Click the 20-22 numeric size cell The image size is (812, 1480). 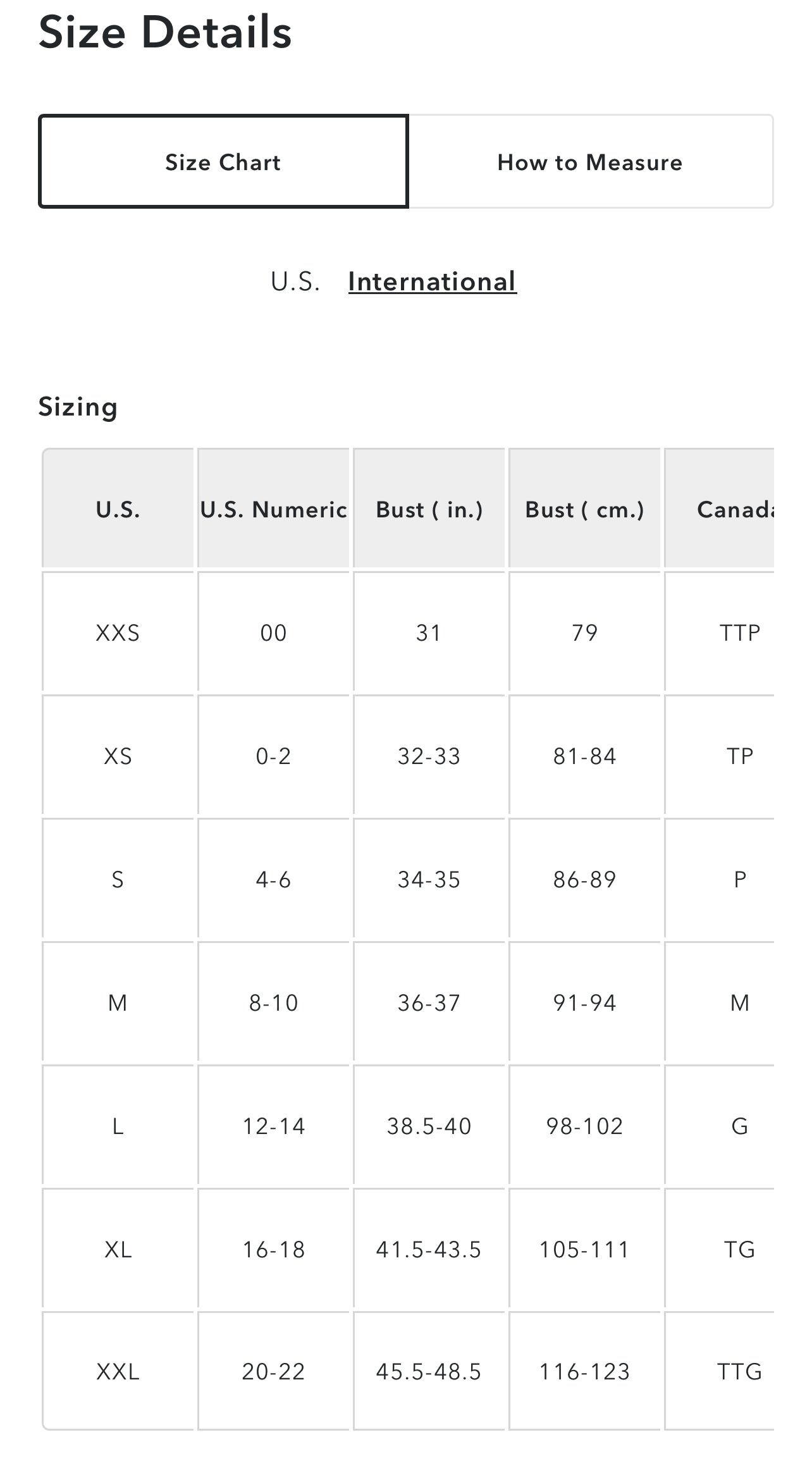(273, 1371)
